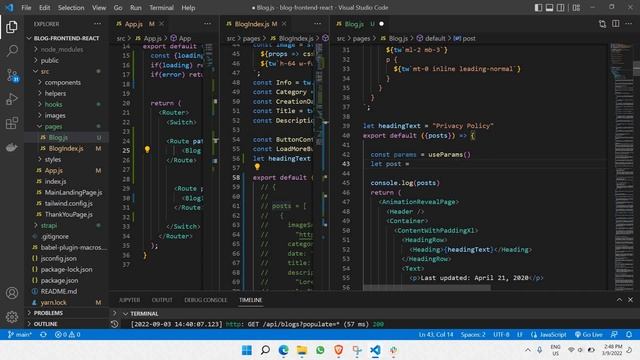The width and height of the screenshot is (640, 360).
Task: Open errors and warnings count in status bar
Action: click(x=68, y=334)
